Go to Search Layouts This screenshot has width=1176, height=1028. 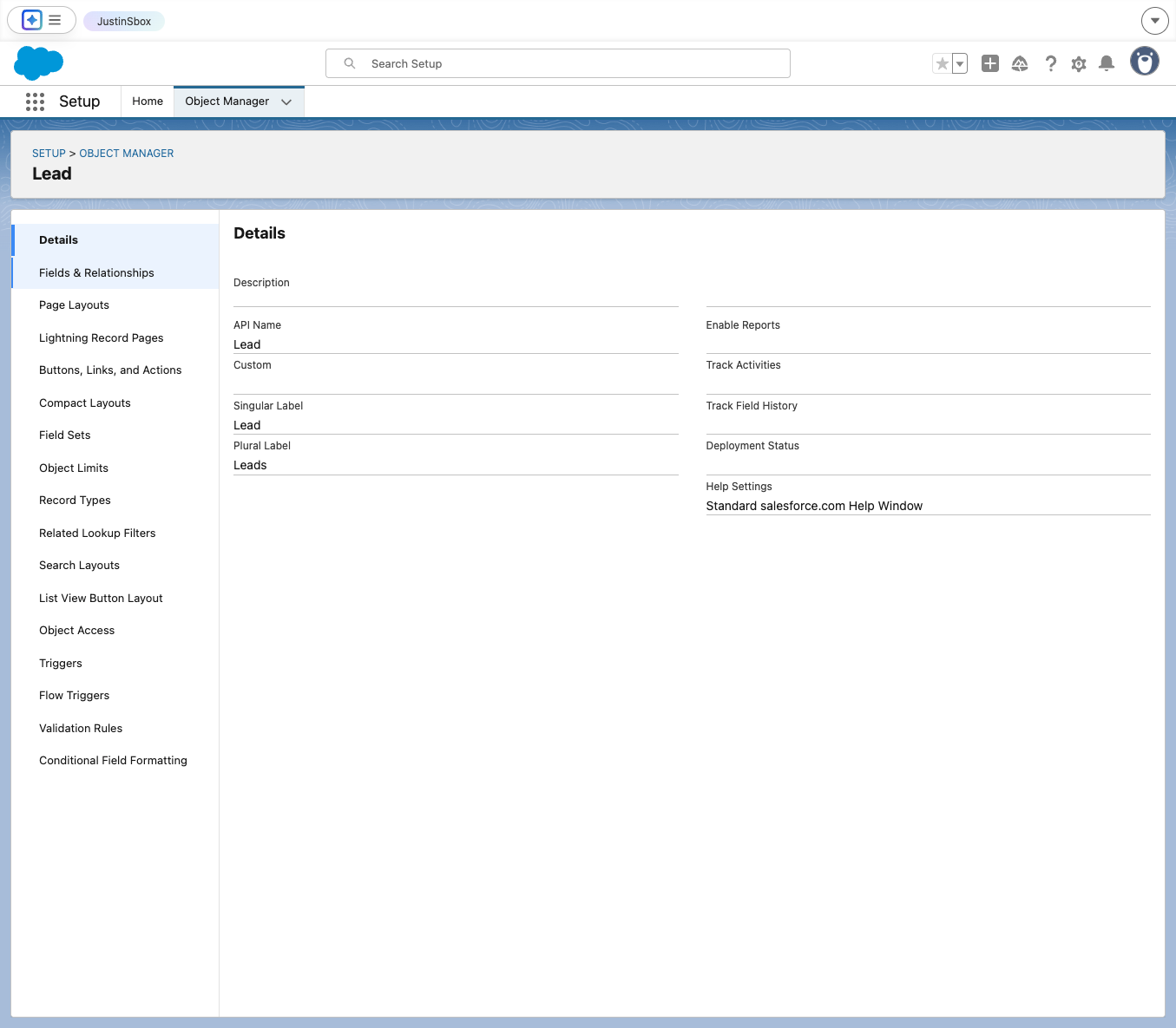(115, 566)
